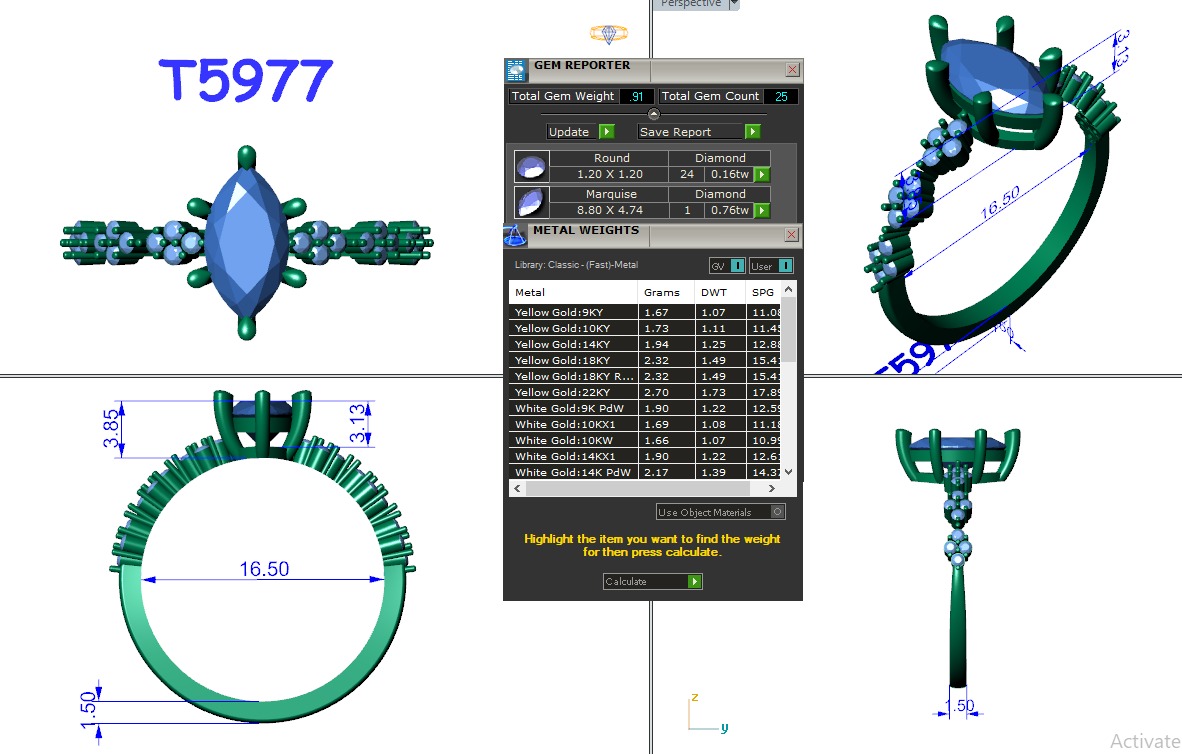Select the White Gold:10KX1 row
The width and height of the screenshot is (1182, 754).
645,425
